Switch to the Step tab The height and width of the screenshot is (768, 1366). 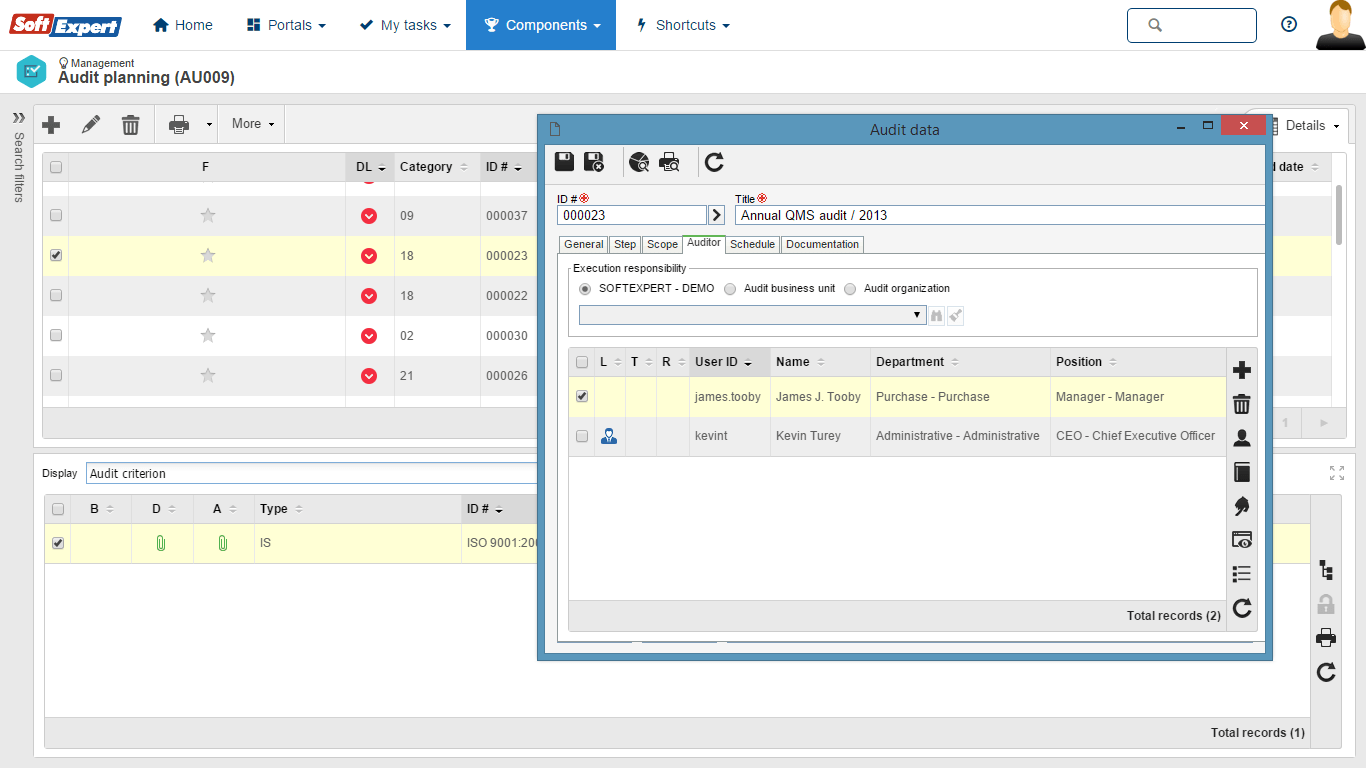pyautogui.click(x=625, y=244)
